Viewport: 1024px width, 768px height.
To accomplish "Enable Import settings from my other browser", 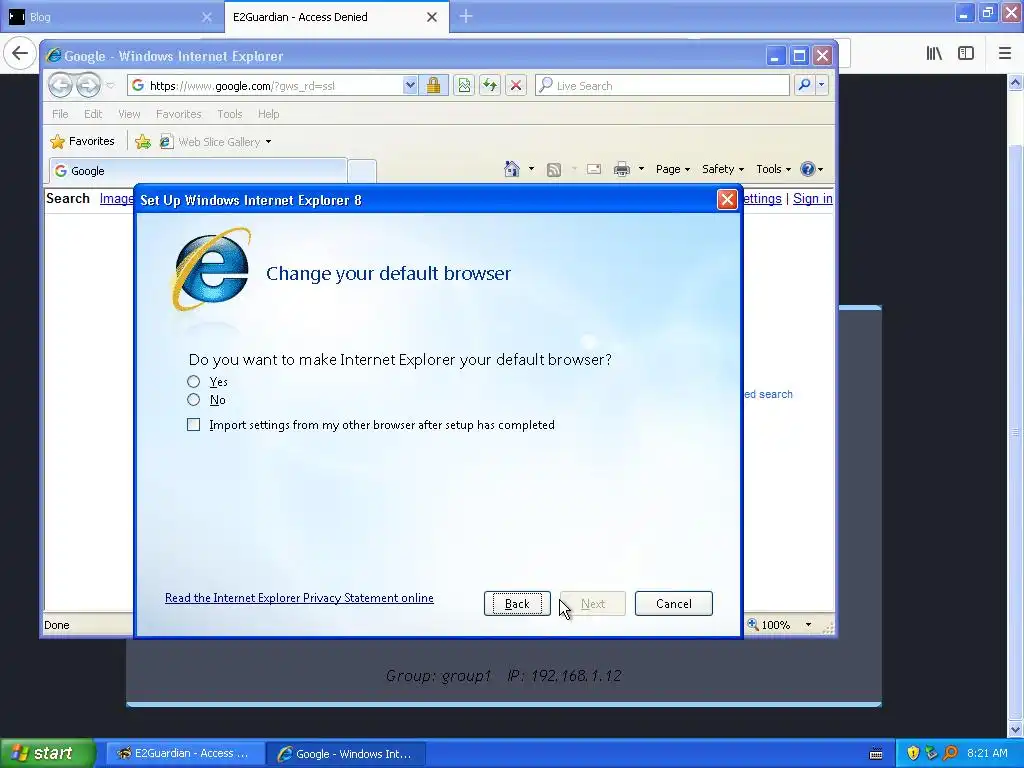I will 193,425.
